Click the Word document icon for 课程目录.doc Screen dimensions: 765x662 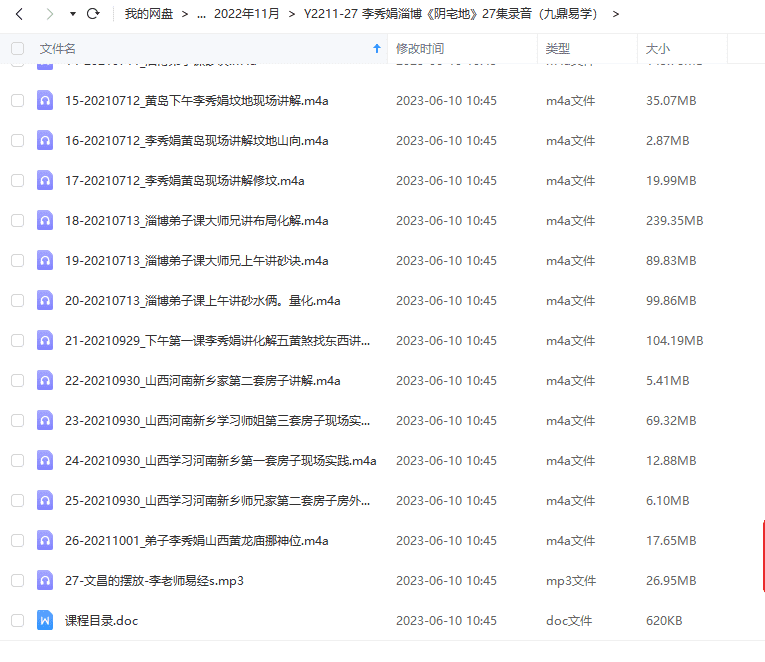point(45,621)
